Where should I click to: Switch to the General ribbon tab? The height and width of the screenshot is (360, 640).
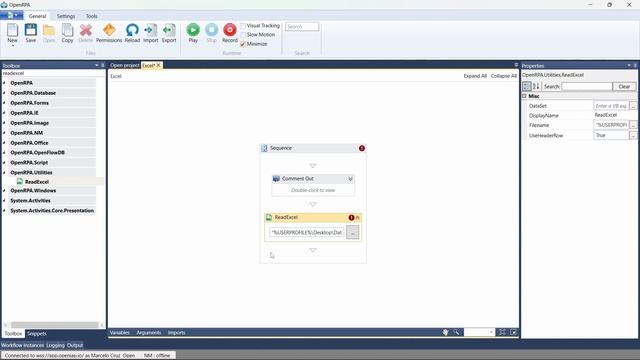[37, 16]
